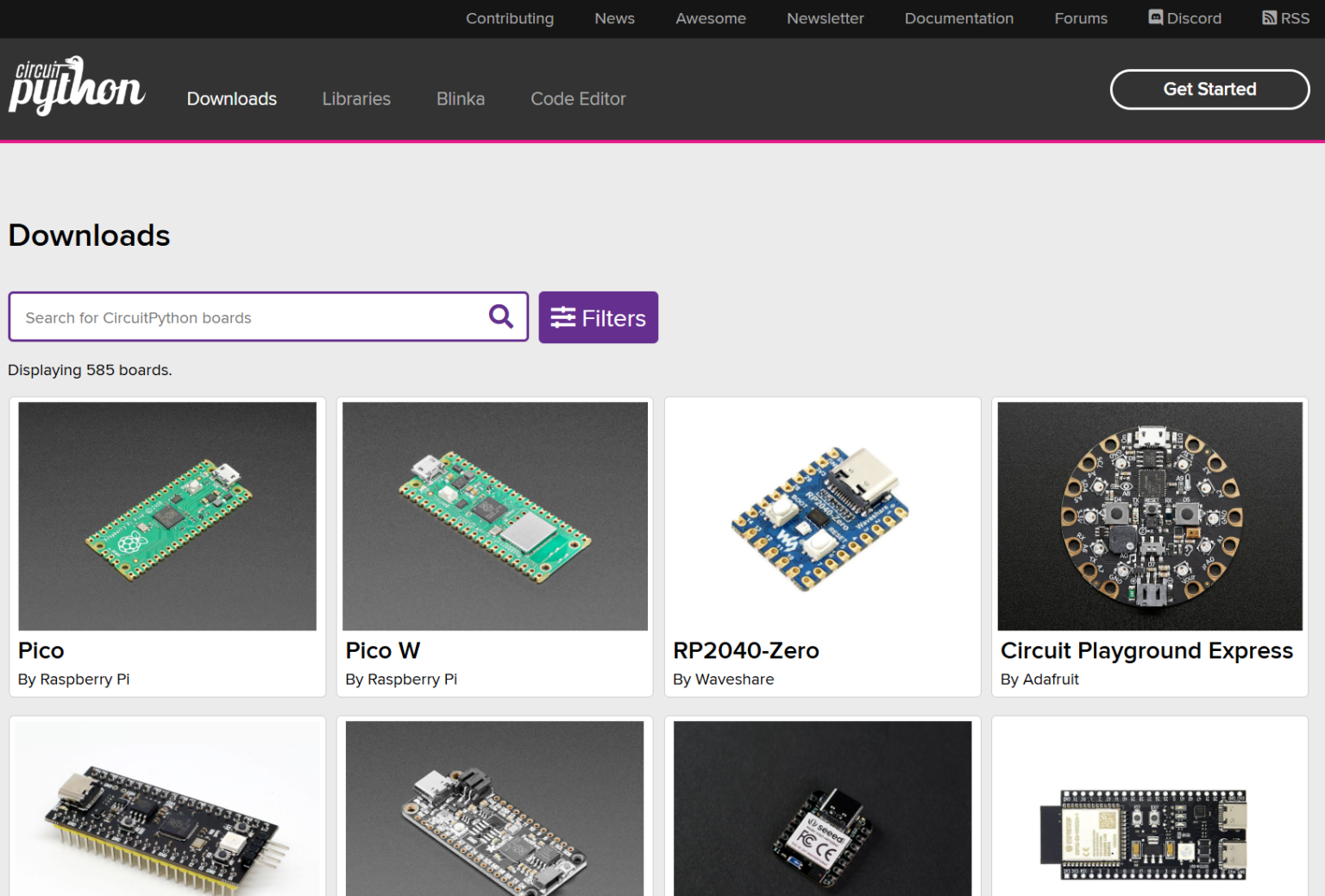Open the Forums link
The width and height of the screenshot is (1325, 896).
(x=1080, y=18)
